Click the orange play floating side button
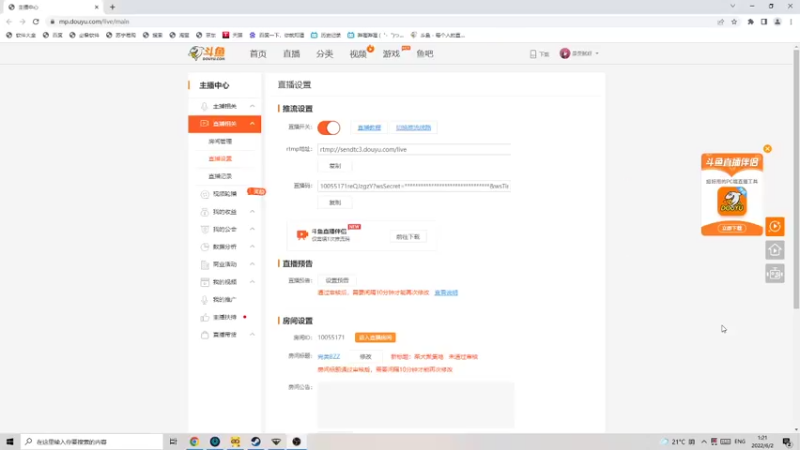 pos(774,227)
